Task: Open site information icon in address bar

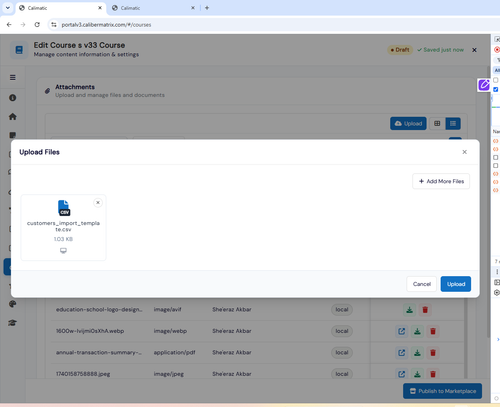Action: [x=54, y=25]
